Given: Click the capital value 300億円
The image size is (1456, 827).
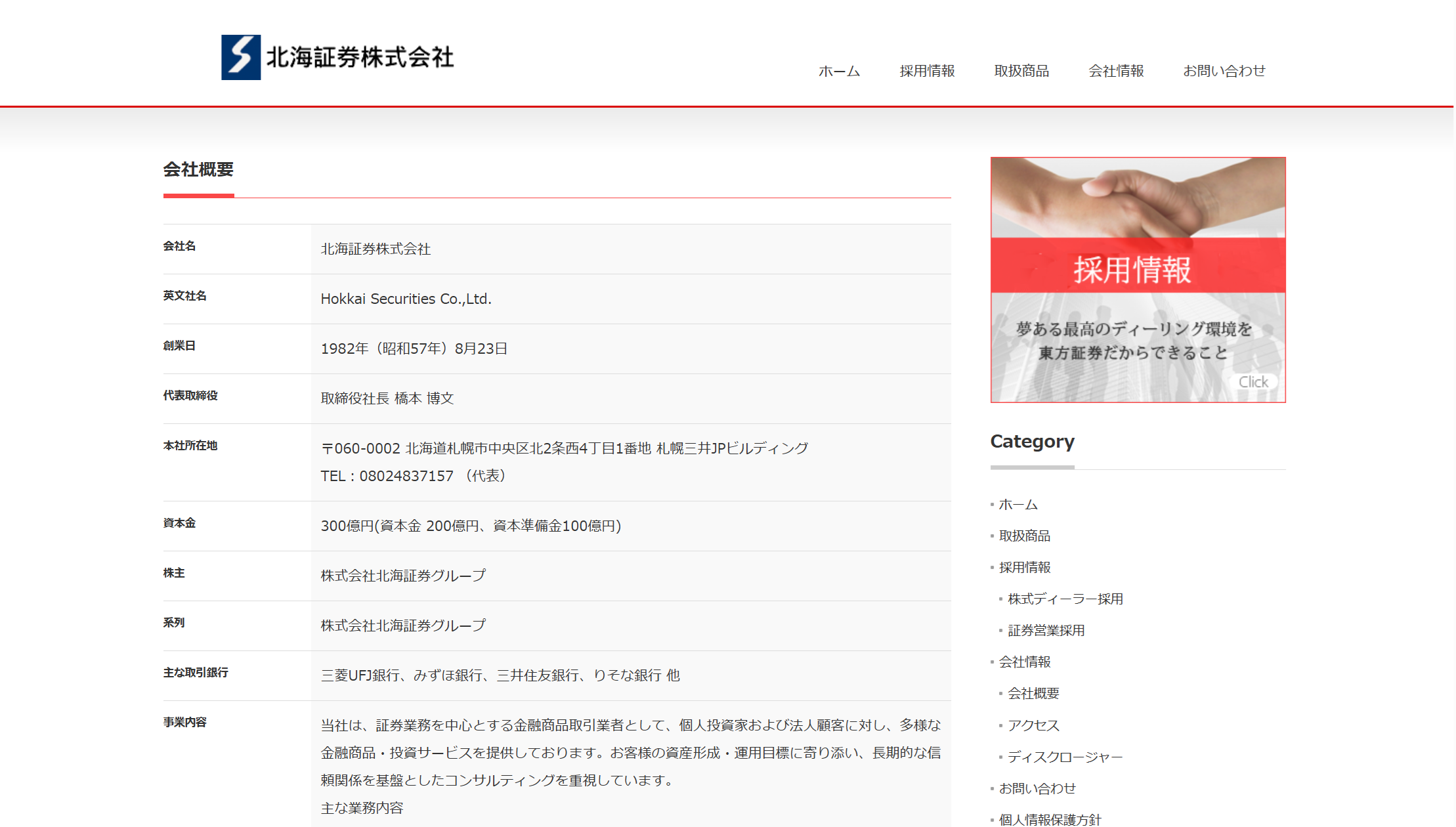Looking at the screenshot, I should pos(471,526).
